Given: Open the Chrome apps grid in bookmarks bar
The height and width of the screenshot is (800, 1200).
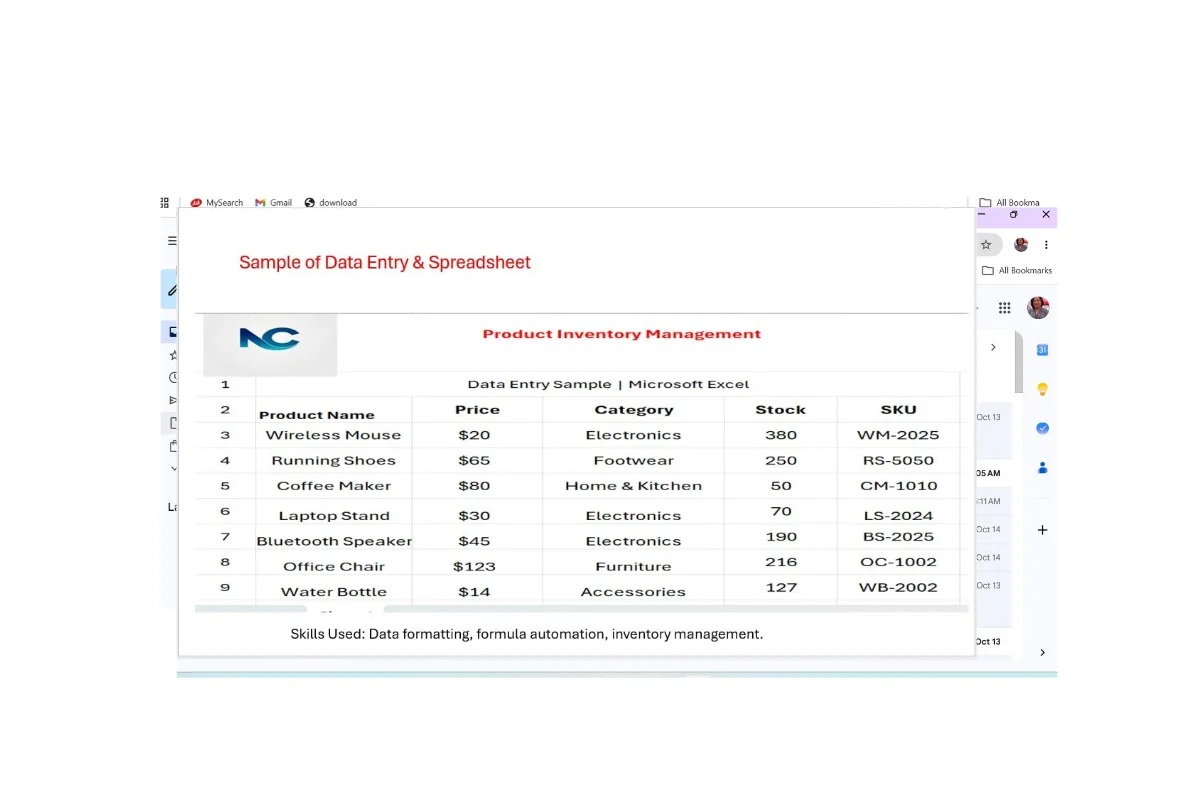Looking at the screenshot, I should tap(165, 202).
